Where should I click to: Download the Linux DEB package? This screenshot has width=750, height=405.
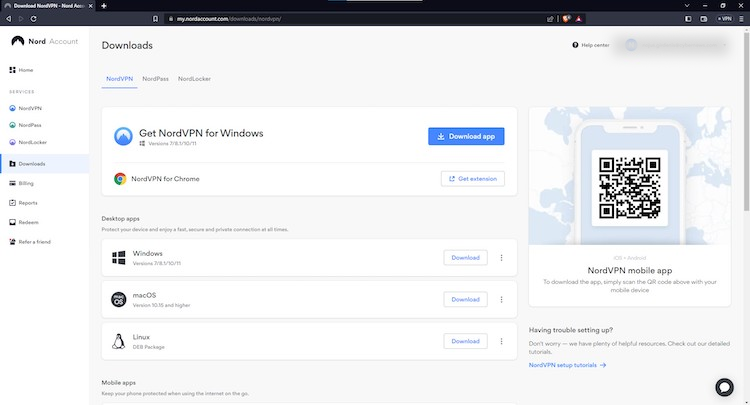point(465,341)
